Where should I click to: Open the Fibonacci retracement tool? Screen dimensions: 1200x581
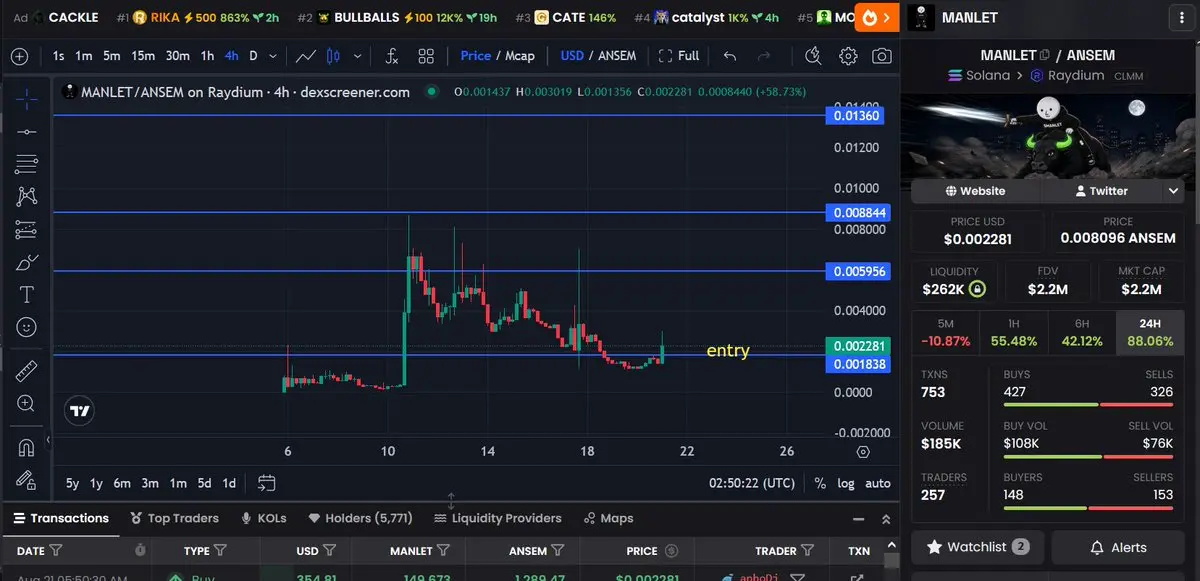(x=27, y=164)
